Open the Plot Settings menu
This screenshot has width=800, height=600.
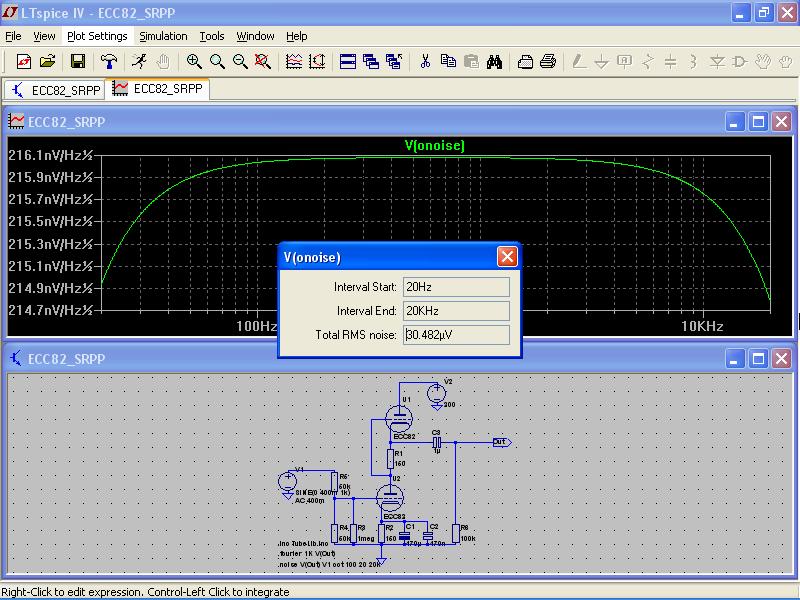tap(97, 36)
